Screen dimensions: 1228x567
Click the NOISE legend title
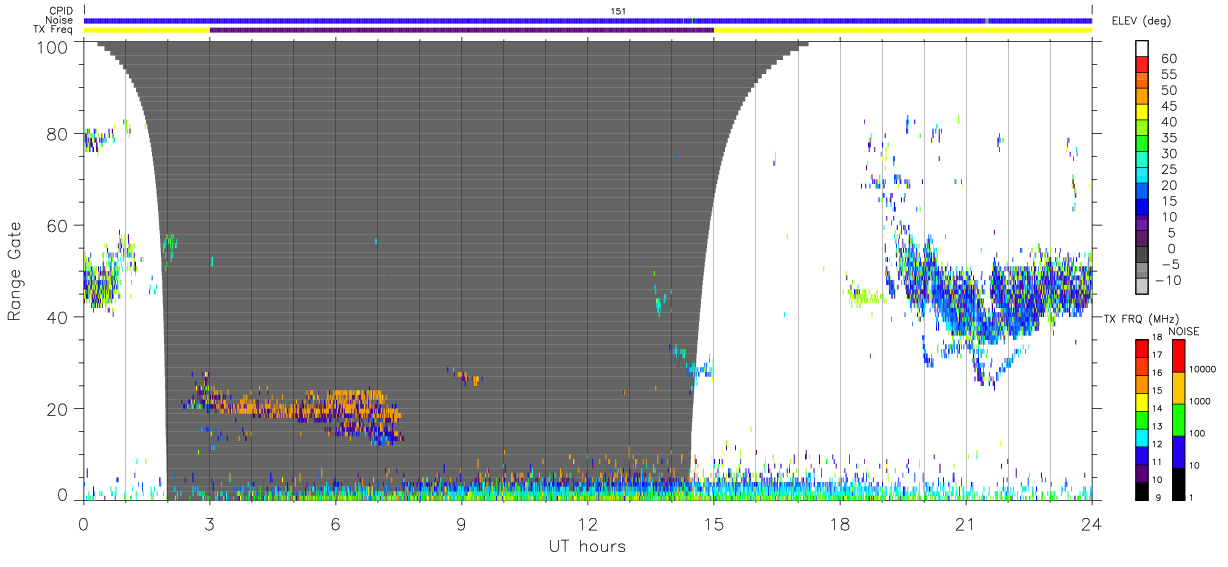(x=1183, y=331)
